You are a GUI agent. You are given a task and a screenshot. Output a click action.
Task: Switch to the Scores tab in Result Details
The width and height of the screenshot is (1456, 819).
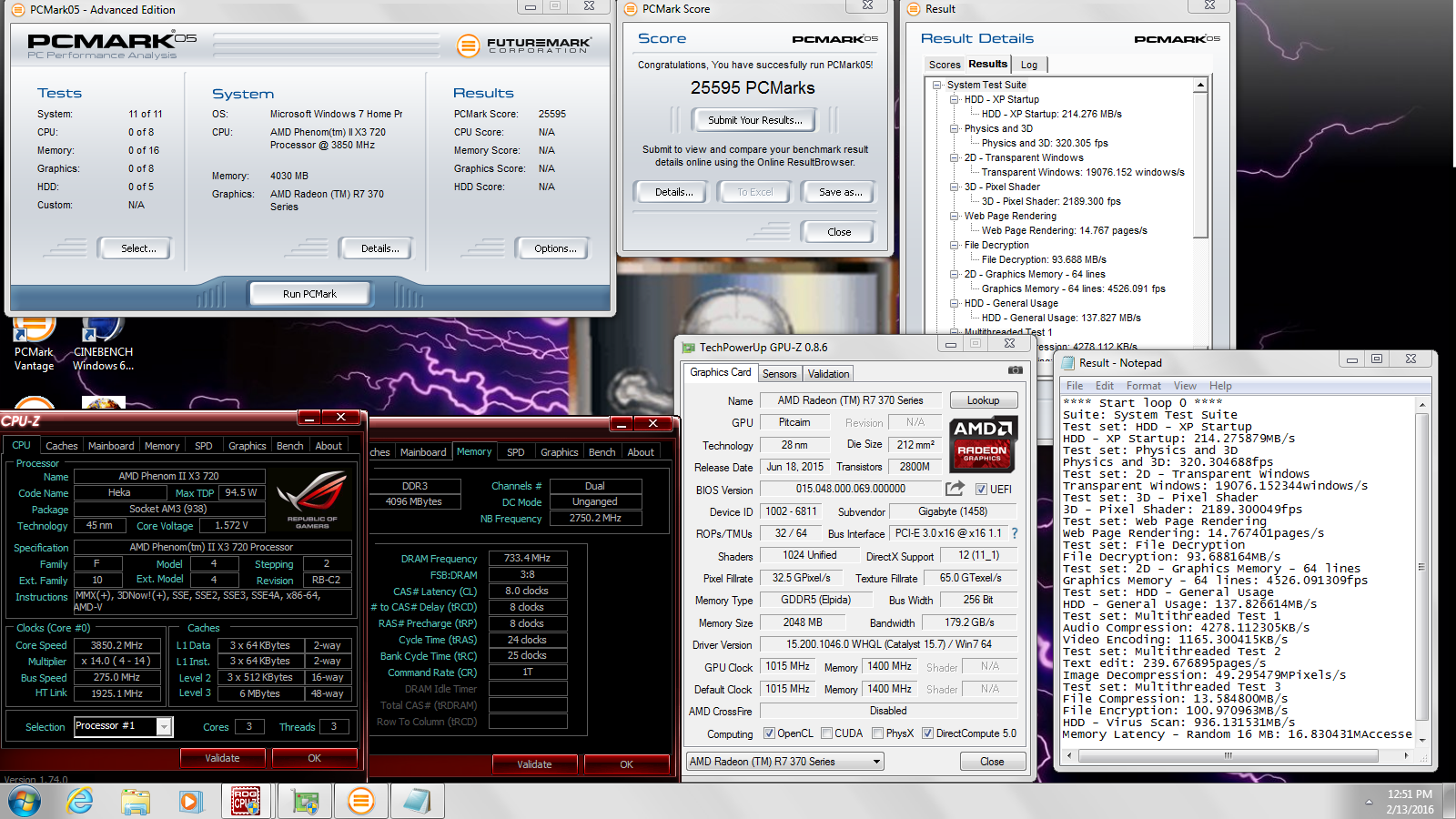click(945, 65)
